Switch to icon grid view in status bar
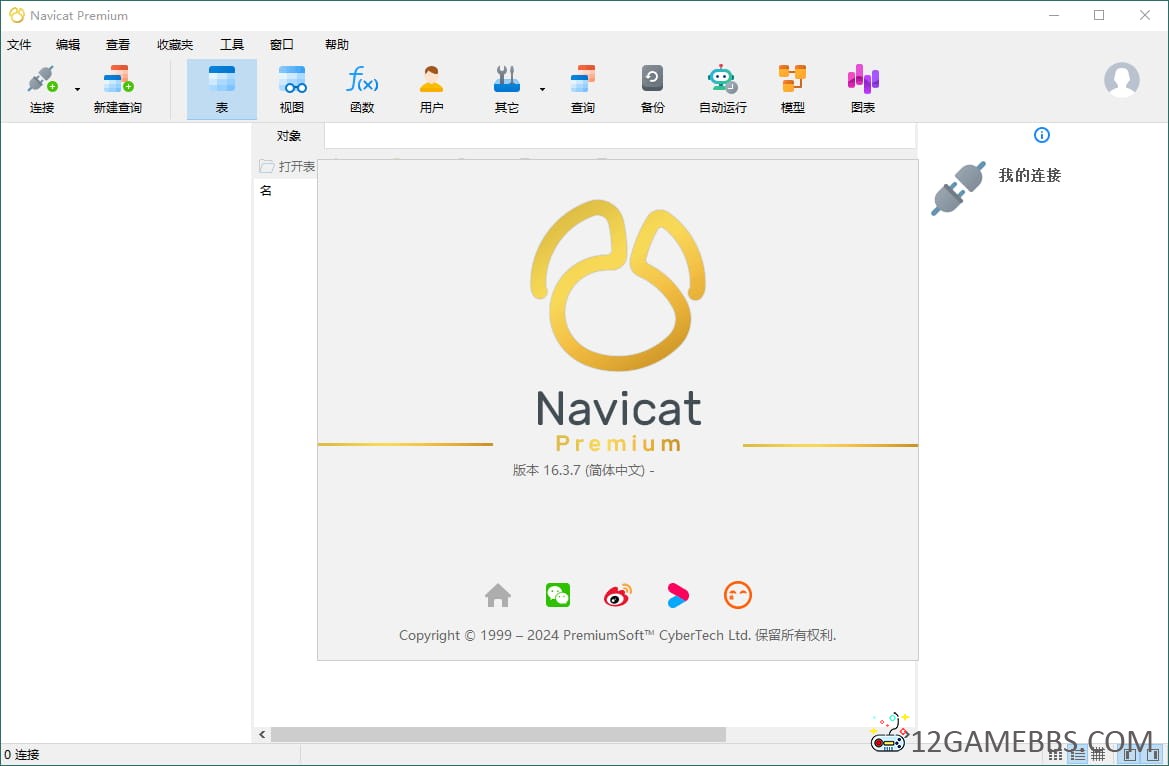This screenshot has height=766, width=1169. click(x=1056, y=755)
